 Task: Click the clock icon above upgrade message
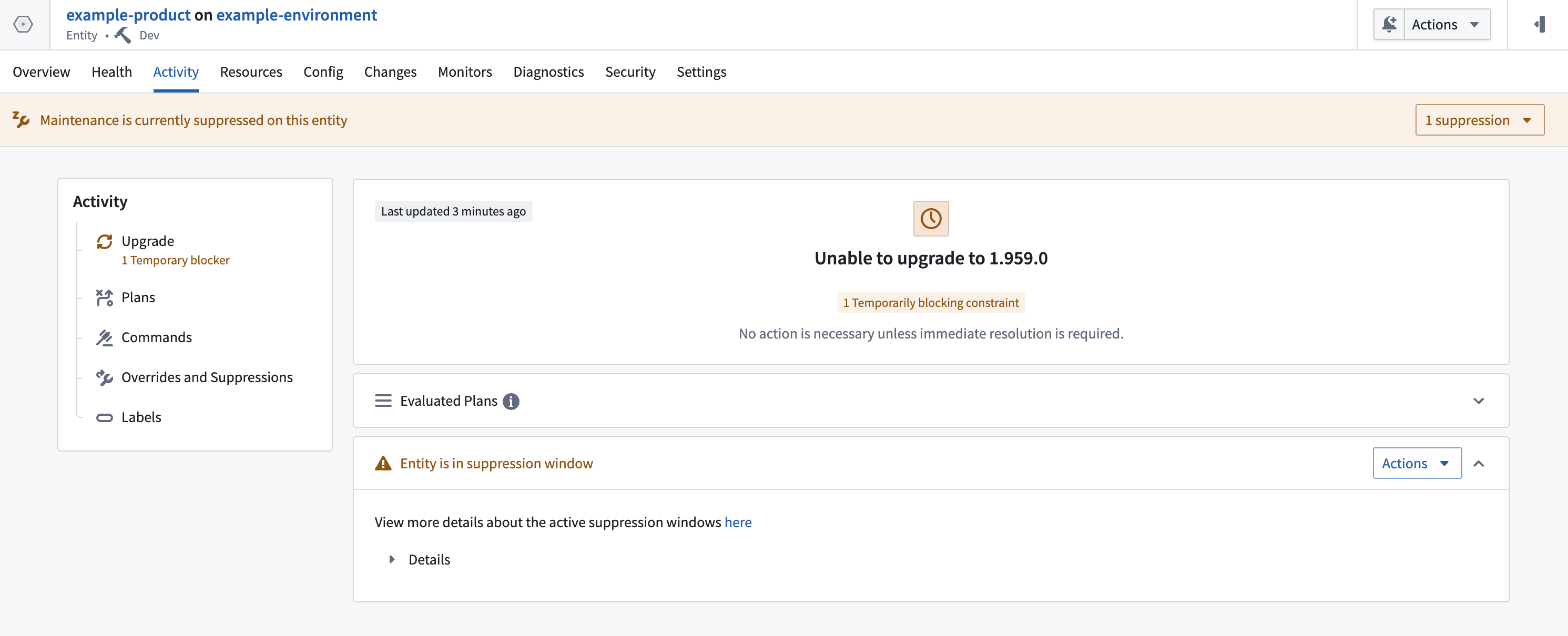(930, 219)
